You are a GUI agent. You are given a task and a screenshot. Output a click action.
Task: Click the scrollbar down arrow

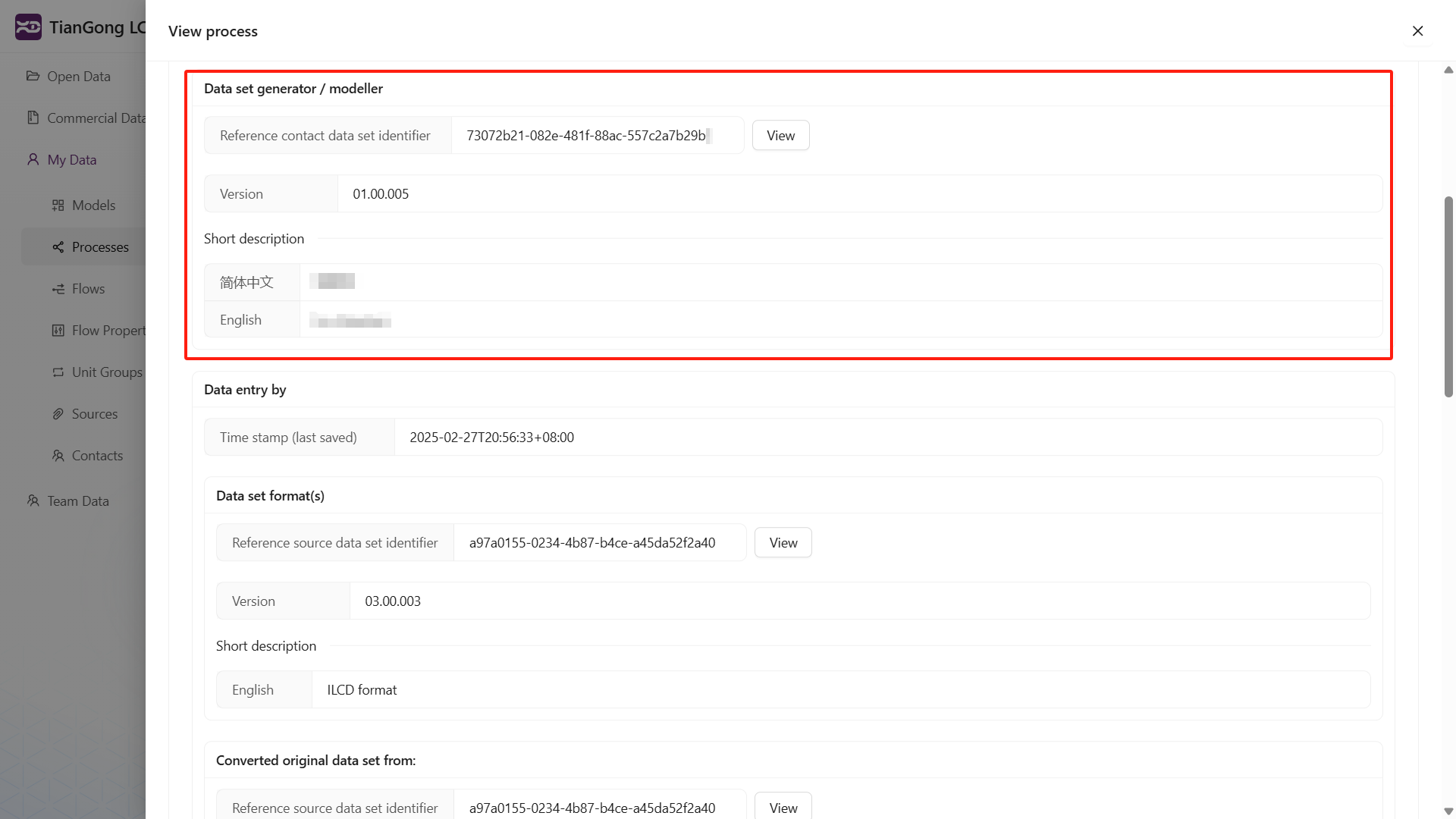(x=1448, y=811)
